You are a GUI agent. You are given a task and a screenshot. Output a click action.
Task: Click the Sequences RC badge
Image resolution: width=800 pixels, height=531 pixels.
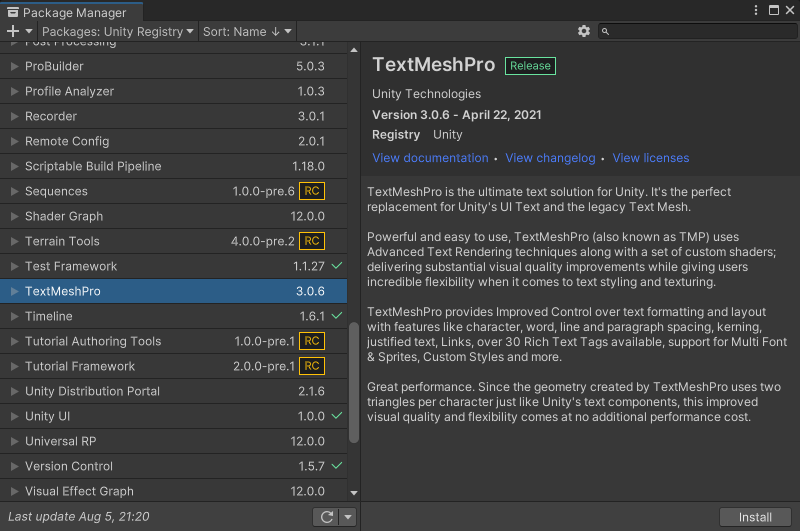pyautogui.click(x=312, y=191)
